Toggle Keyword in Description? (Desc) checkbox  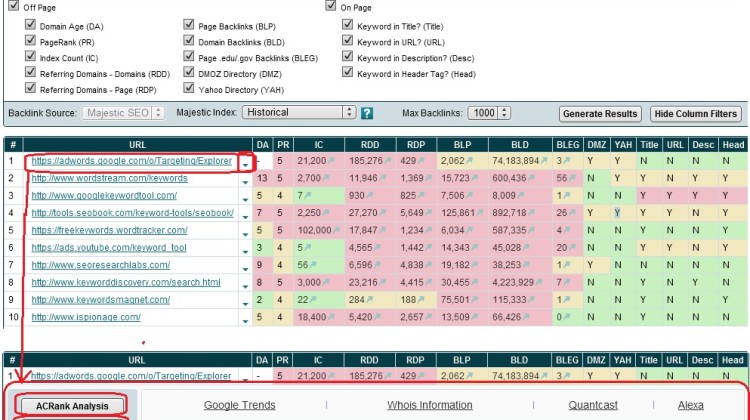348,56
